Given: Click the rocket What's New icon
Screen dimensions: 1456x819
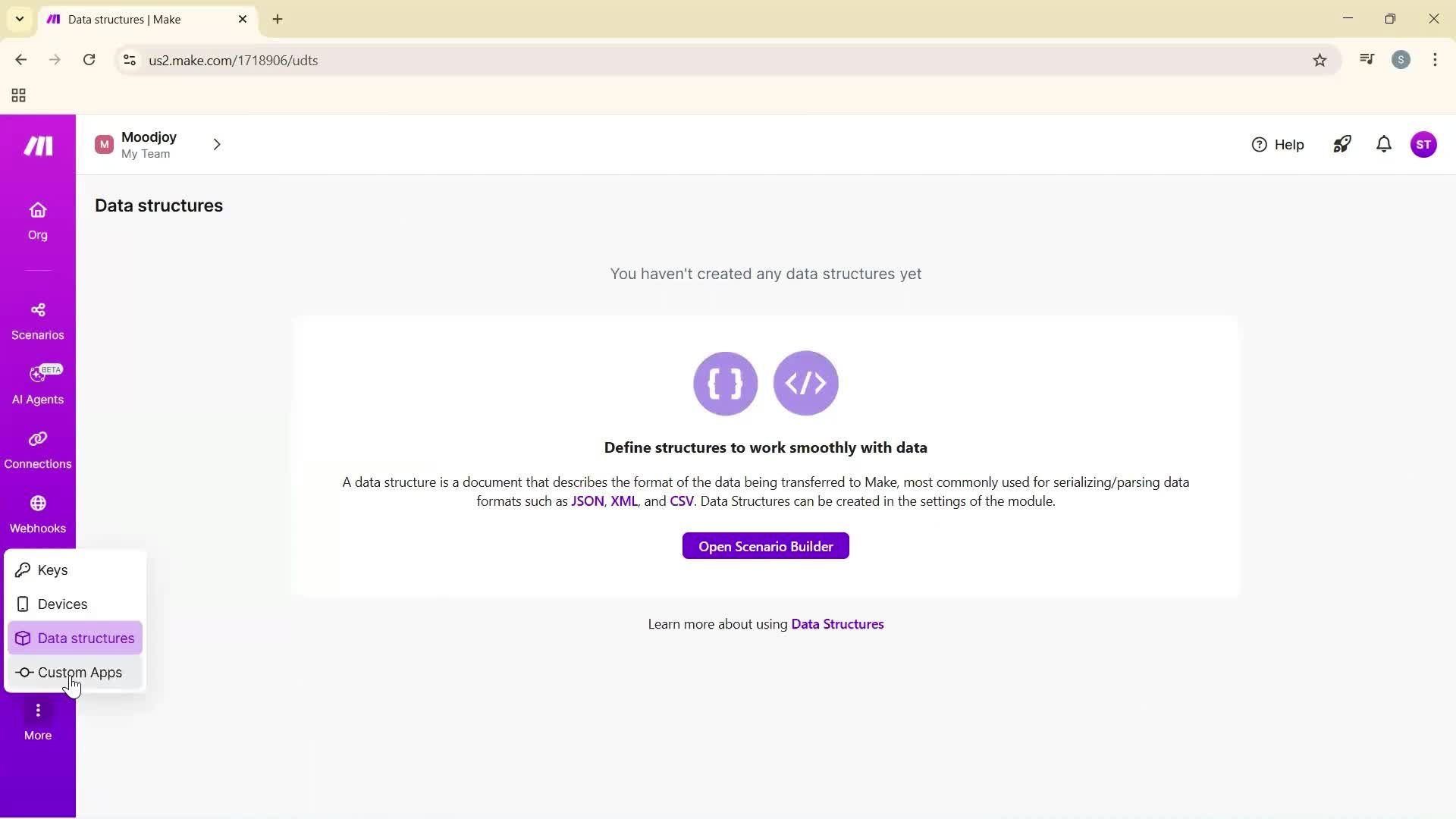Looking at the screenshot, I should [x=1341, y=144].
